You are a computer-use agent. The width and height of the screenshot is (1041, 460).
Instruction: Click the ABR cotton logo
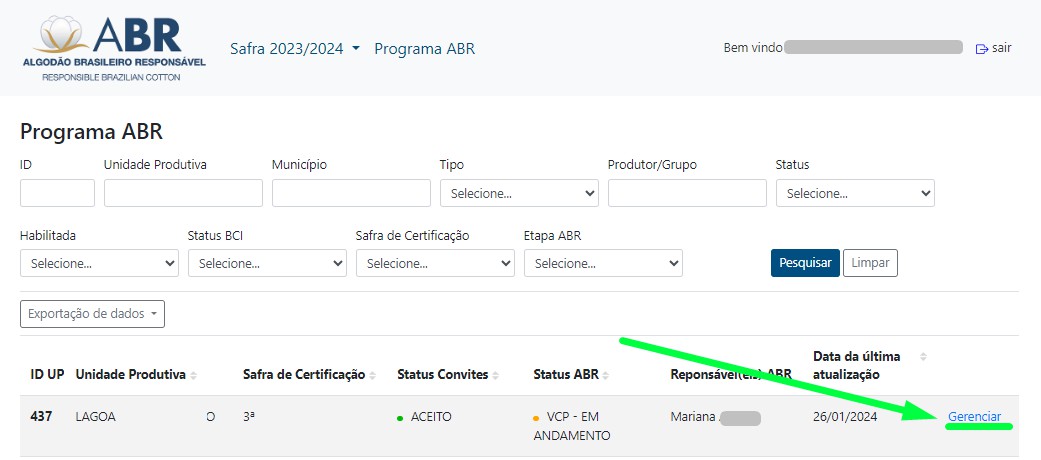pyautogui.click(x=114, y=47)
